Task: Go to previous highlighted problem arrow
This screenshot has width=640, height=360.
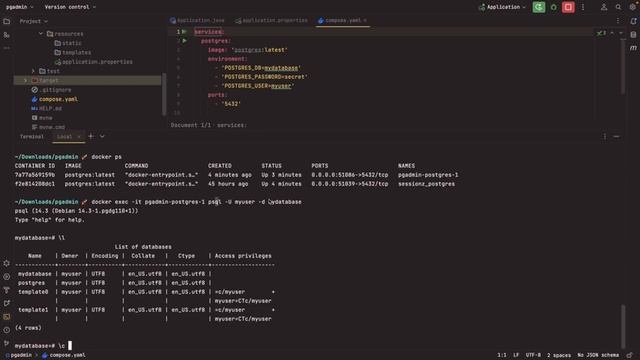Action: click(612, 33)
